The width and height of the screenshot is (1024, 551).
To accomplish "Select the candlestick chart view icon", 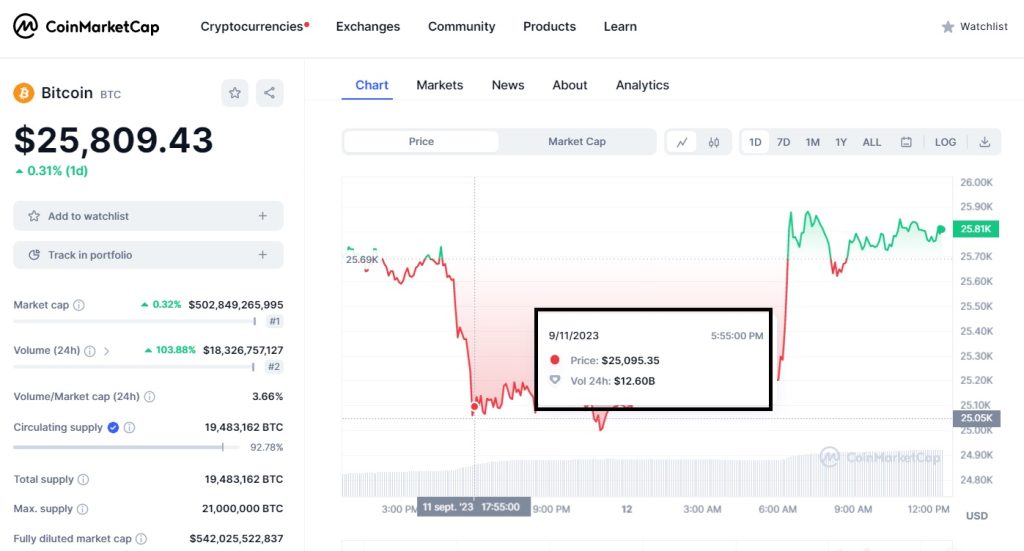I will [714, 142].
